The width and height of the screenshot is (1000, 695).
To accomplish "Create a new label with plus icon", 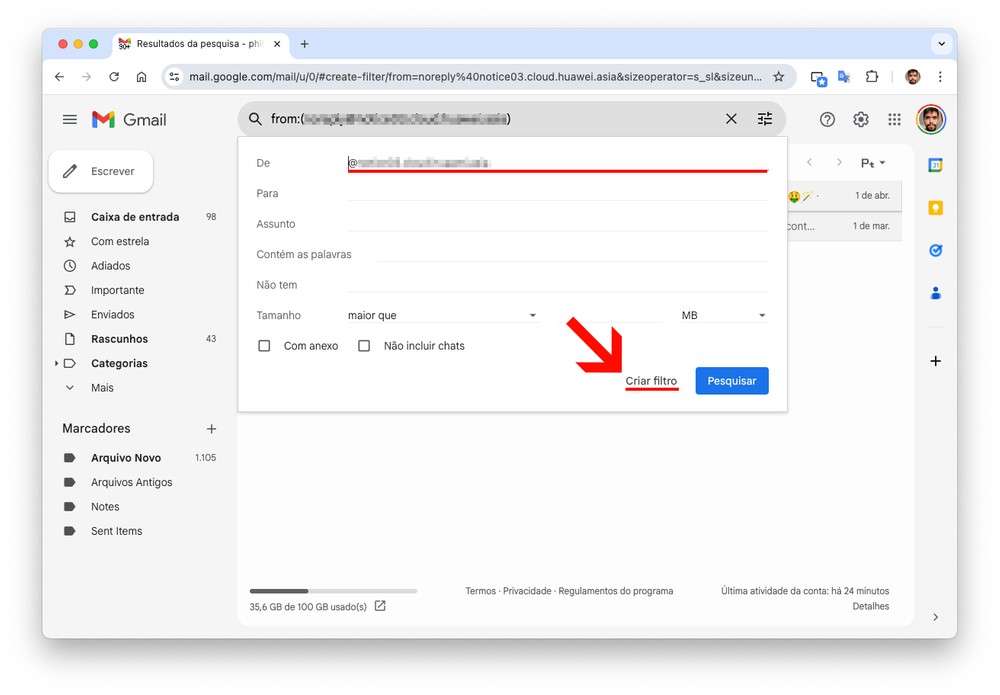I will [211, 429].
